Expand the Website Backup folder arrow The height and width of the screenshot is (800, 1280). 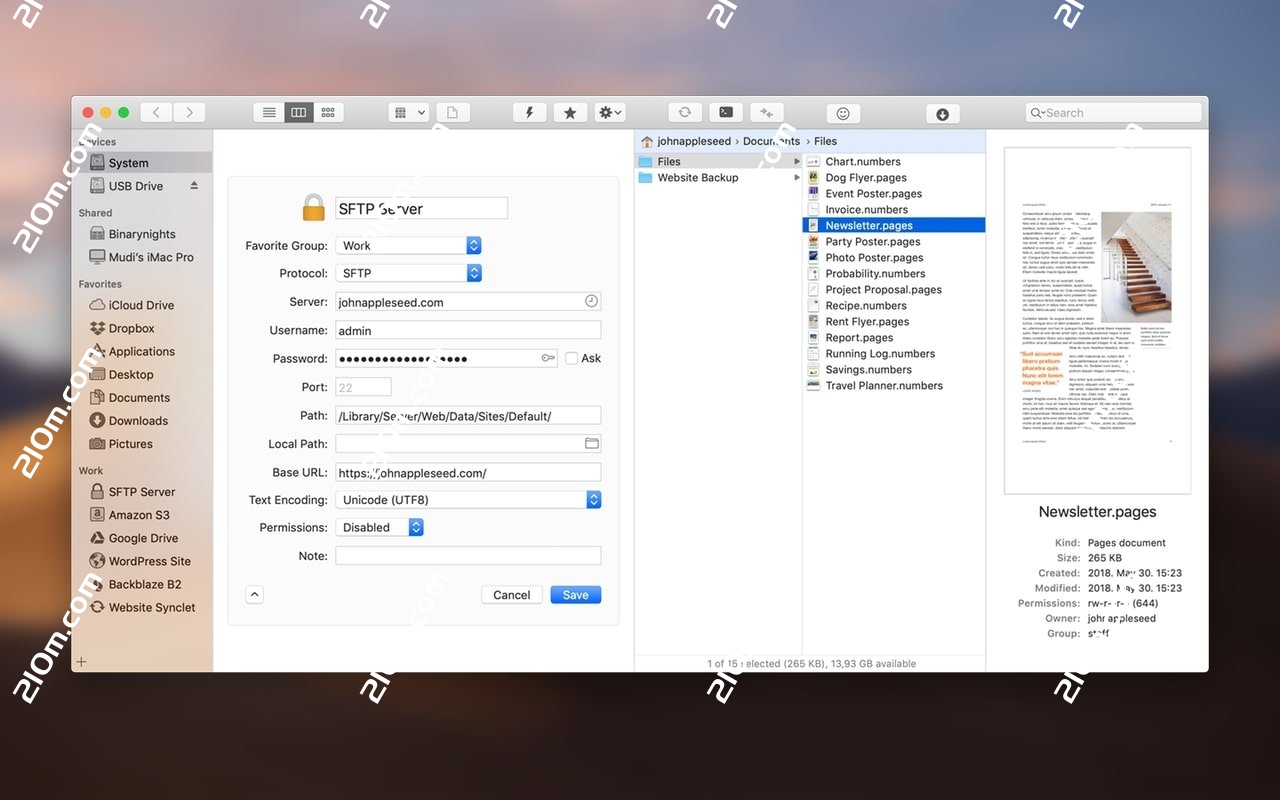pyautogui.click(x=797, y=178)
